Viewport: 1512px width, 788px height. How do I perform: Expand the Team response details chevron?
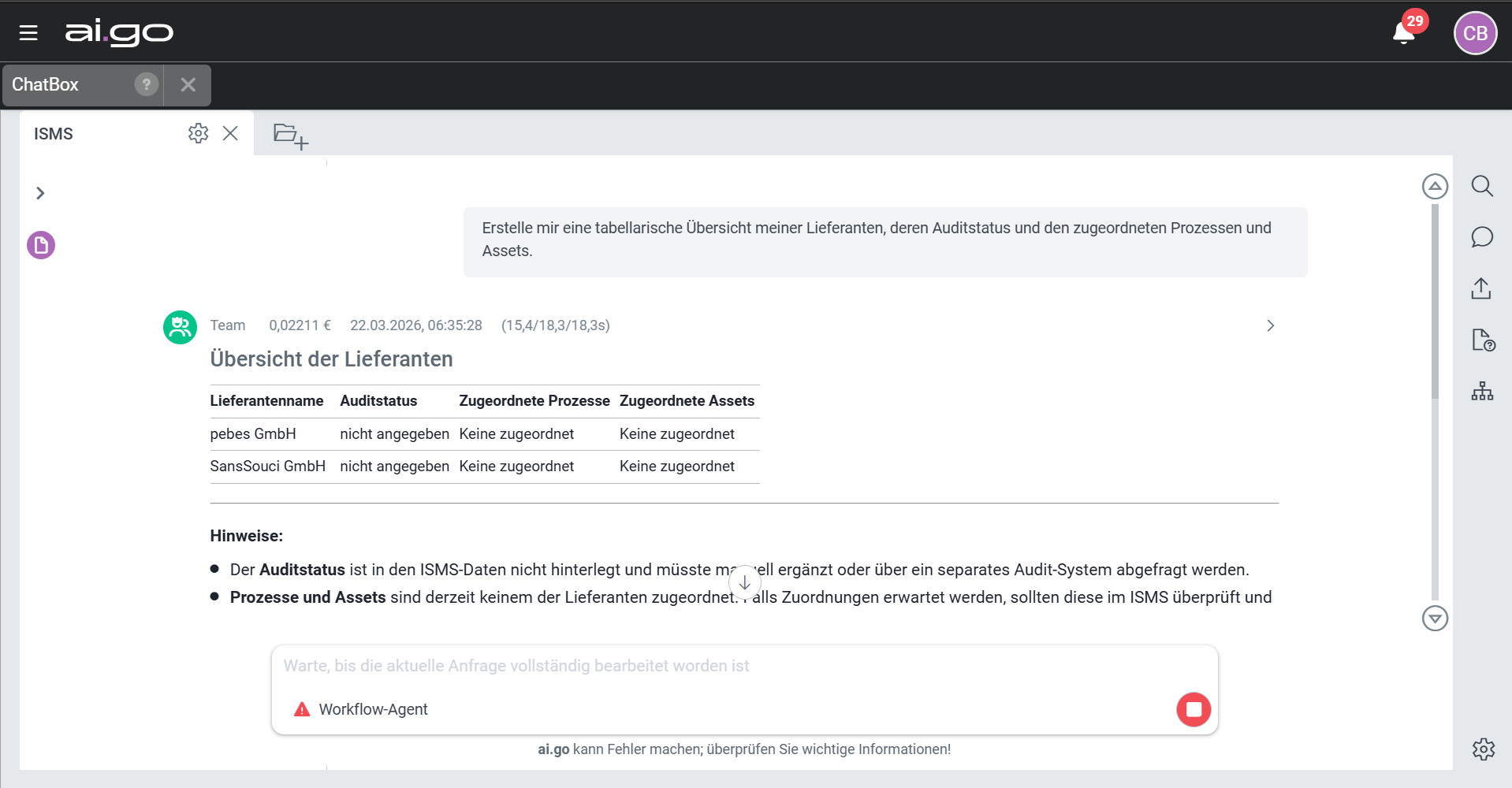1270,325
